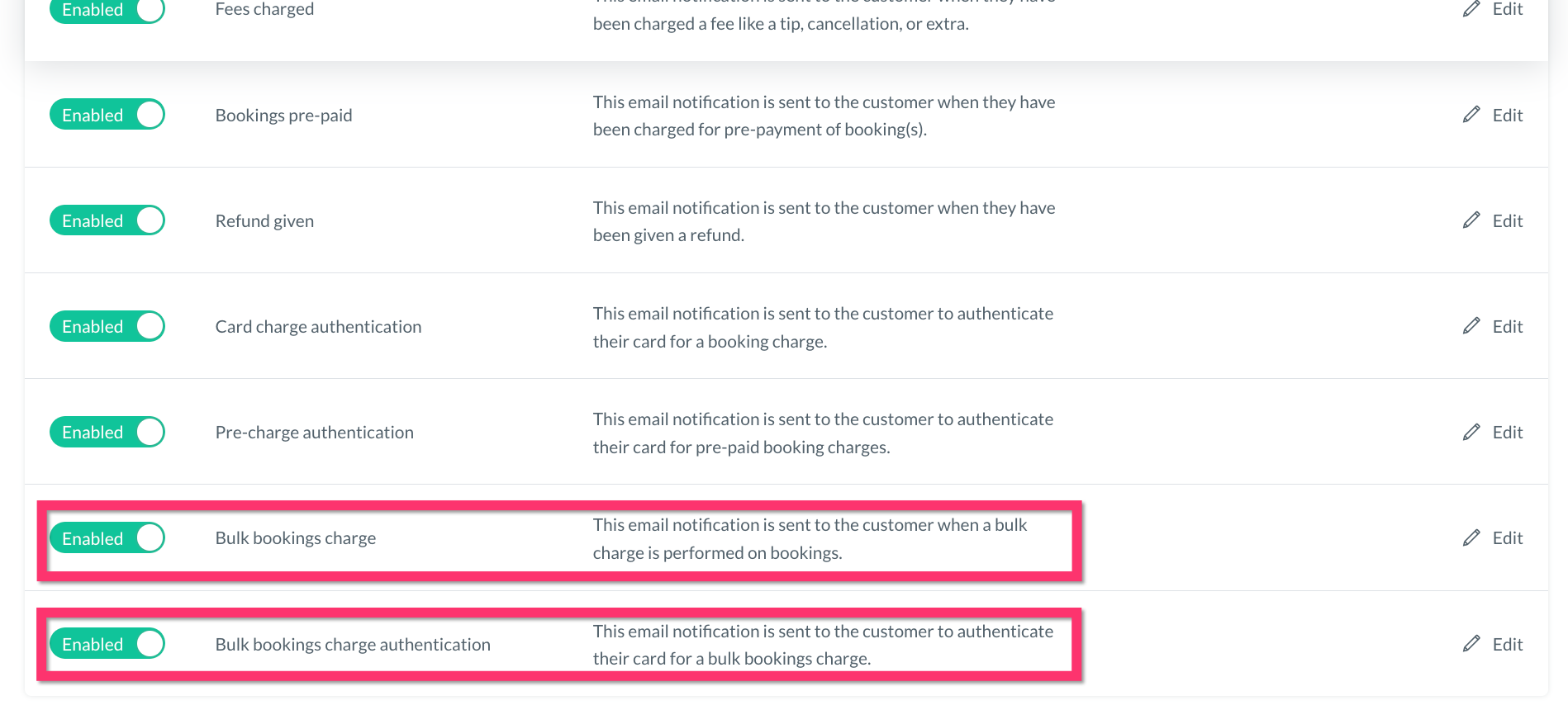Switch off Pre-charge authentication notification
Image resolution: width=1568 pixels, height=710 pixels.
pyautogui.click(x=107, y=432)
